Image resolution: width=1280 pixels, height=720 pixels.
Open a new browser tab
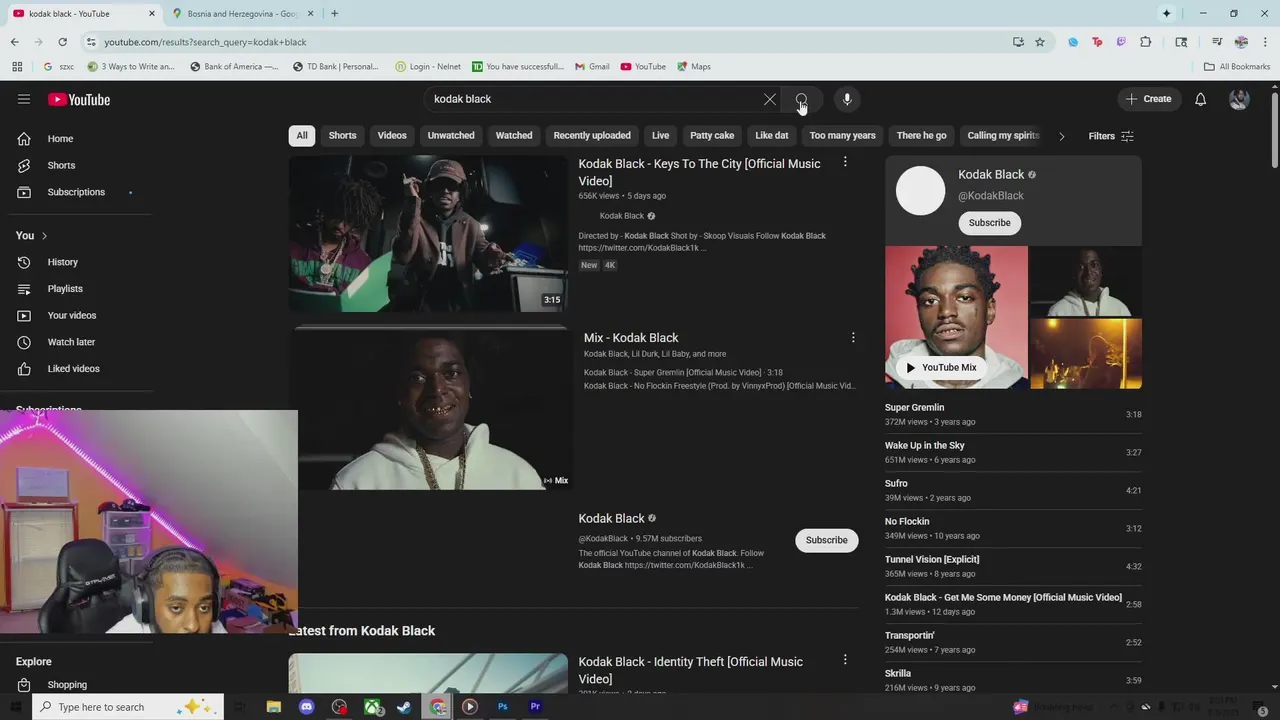coord(334,14)
